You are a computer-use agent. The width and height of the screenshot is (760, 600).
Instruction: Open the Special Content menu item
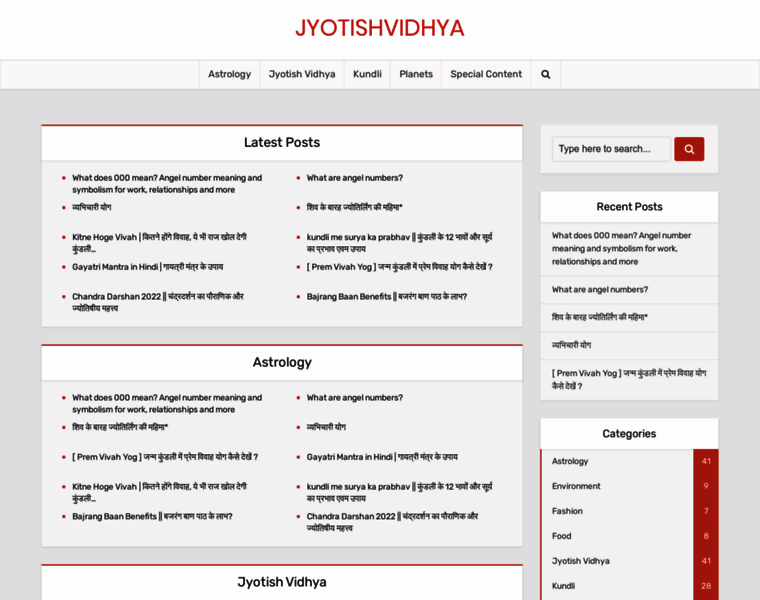[486, 74]
